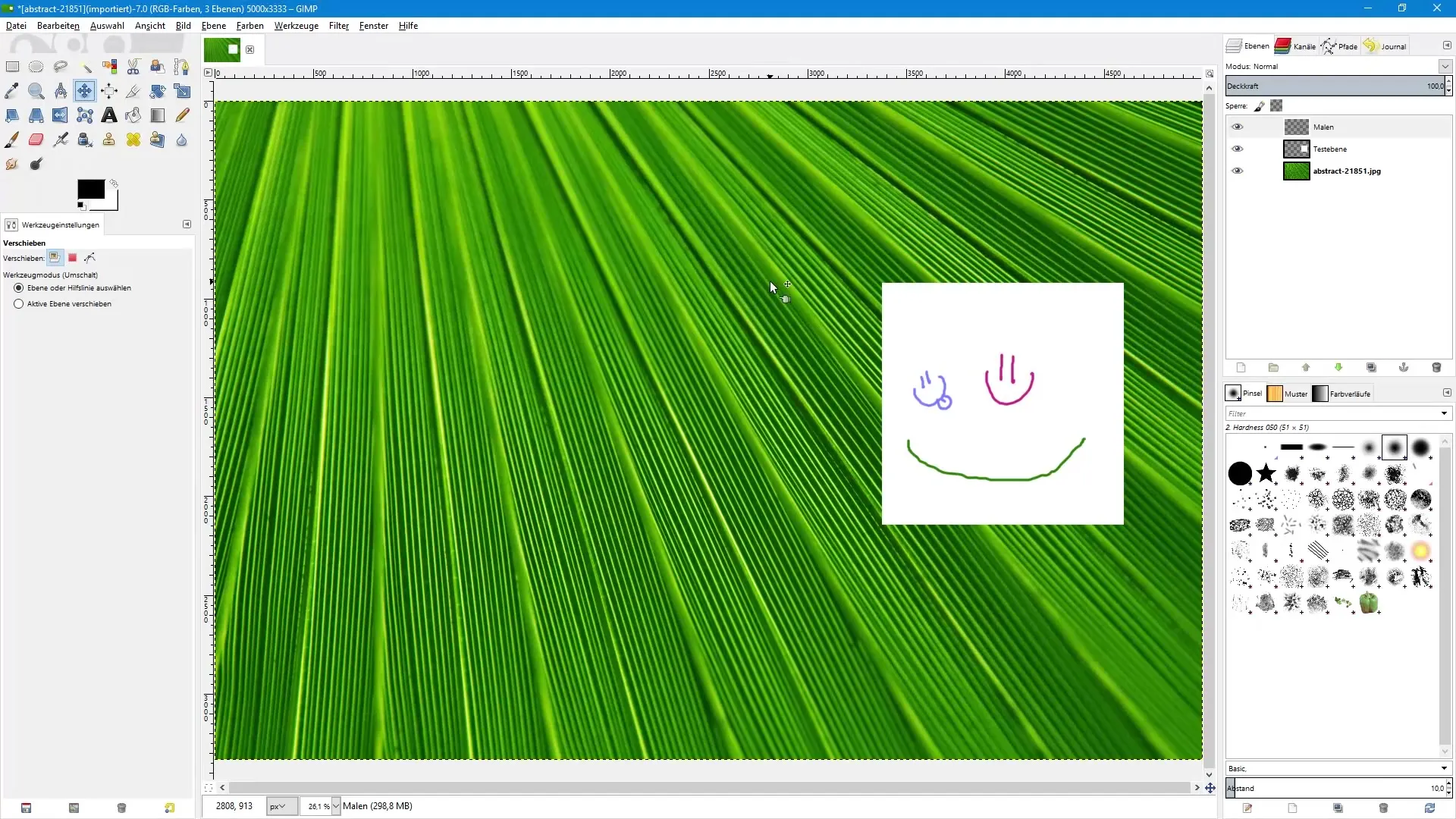This screenshot has width=1456, height=819.
Task: Swap foreground and background colors
Action: coord(114,184)
